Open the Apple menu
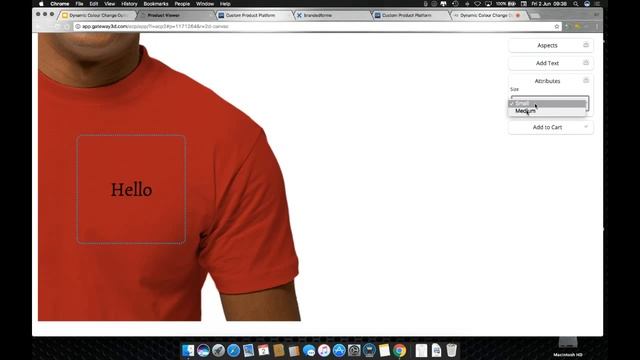The image size is (640, 360). 41,4
